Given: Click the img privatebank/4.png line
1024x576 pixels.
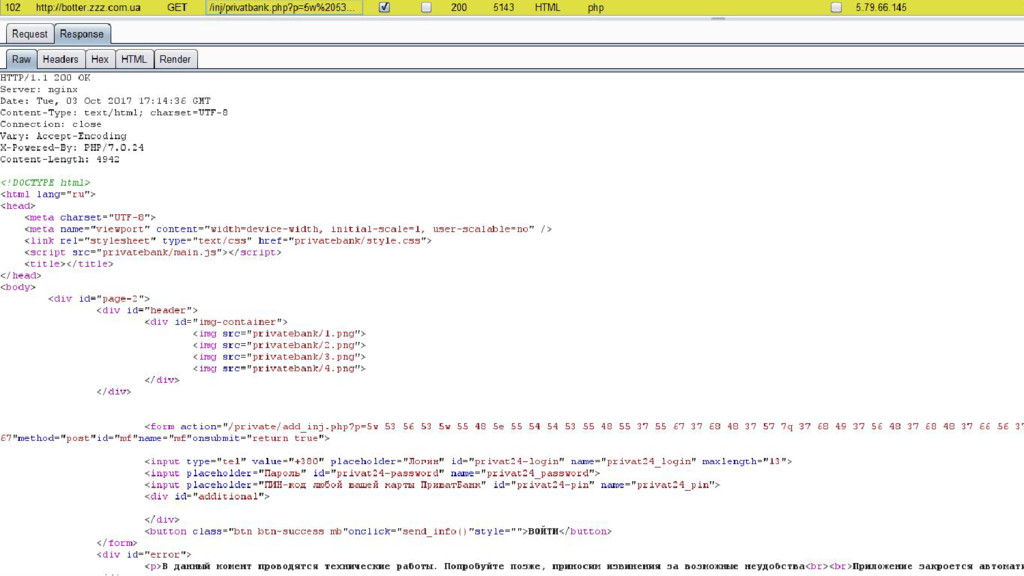Looking at the screenshot, I should pyautogui.click(x=279, y=369).
